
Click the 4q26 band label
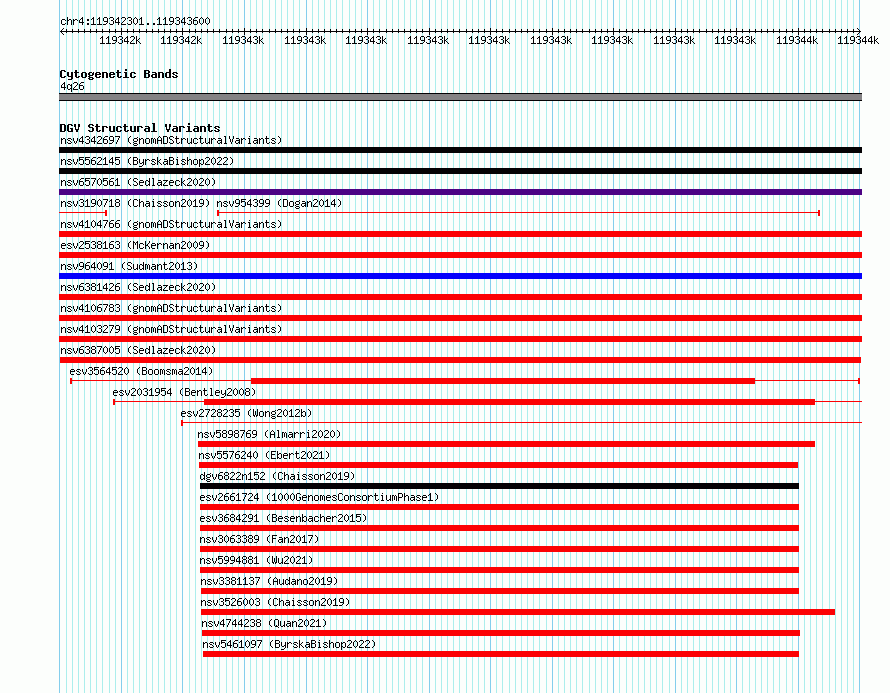click(72, 86)
